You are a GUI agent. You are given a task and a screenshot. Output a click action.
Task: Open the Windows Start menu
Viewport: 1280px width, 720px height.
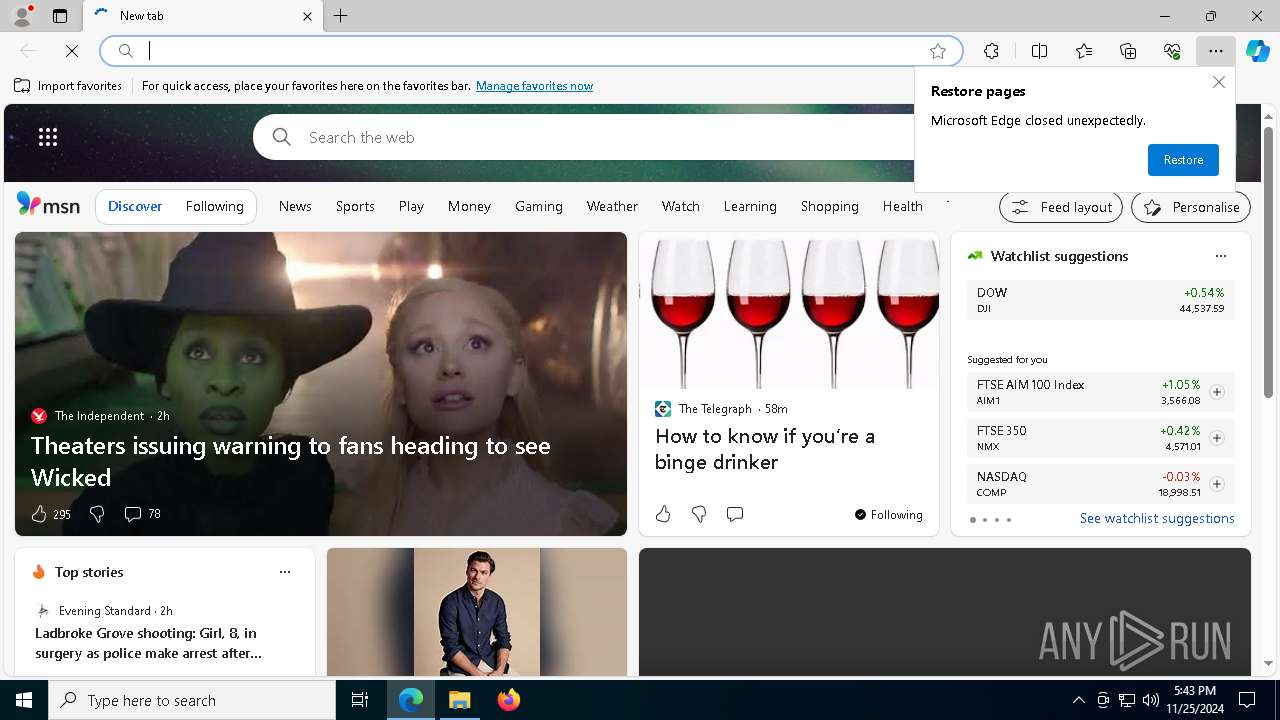click(24, 700)
